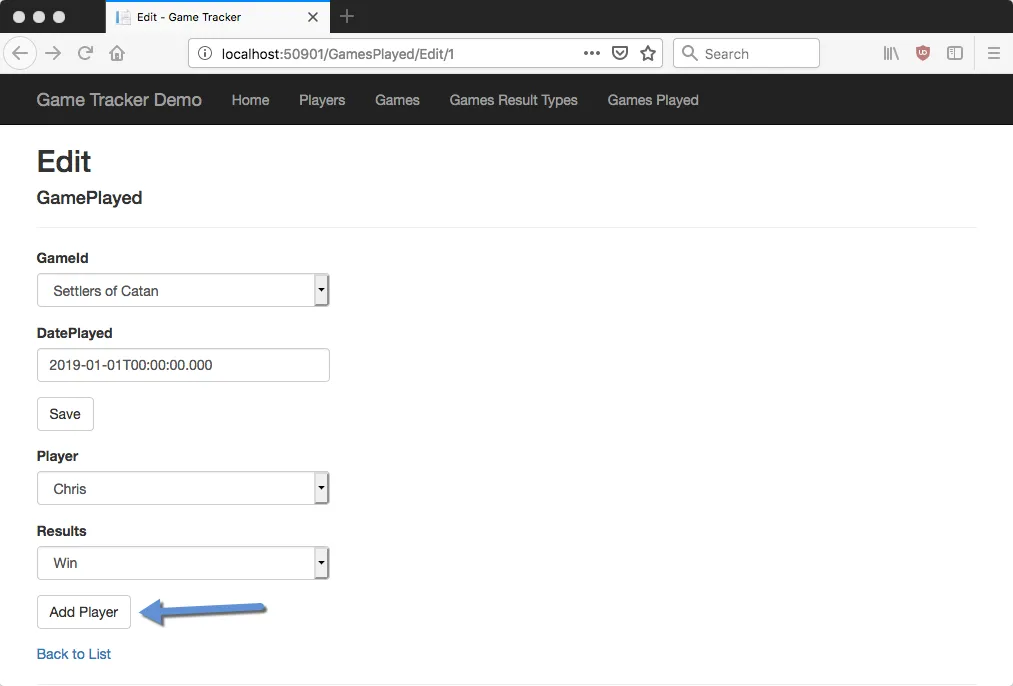Click the address bar URL
The height and width of the screenshot is (686, 1013).
[x=338, y=54]
